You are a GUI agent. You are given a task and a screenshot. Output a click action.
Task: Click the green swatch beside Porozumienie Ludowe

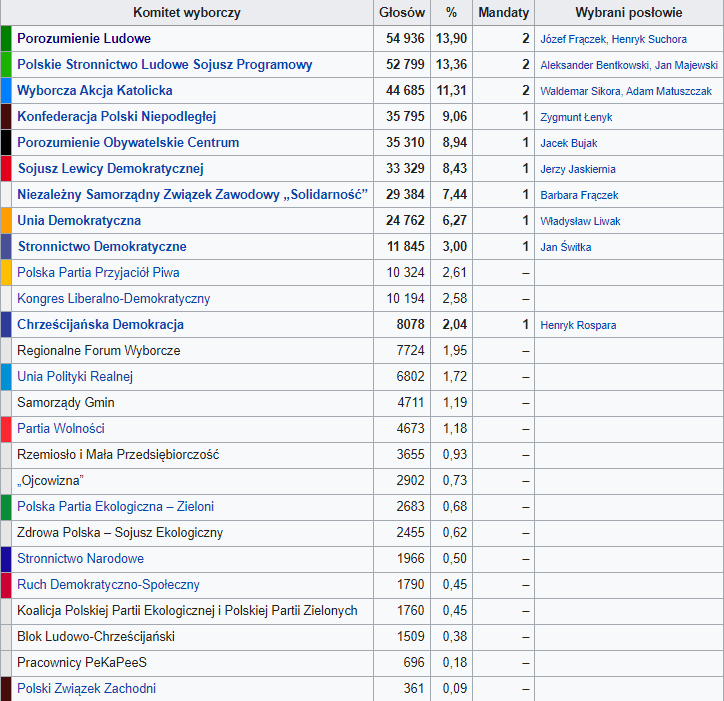[6, 39]
